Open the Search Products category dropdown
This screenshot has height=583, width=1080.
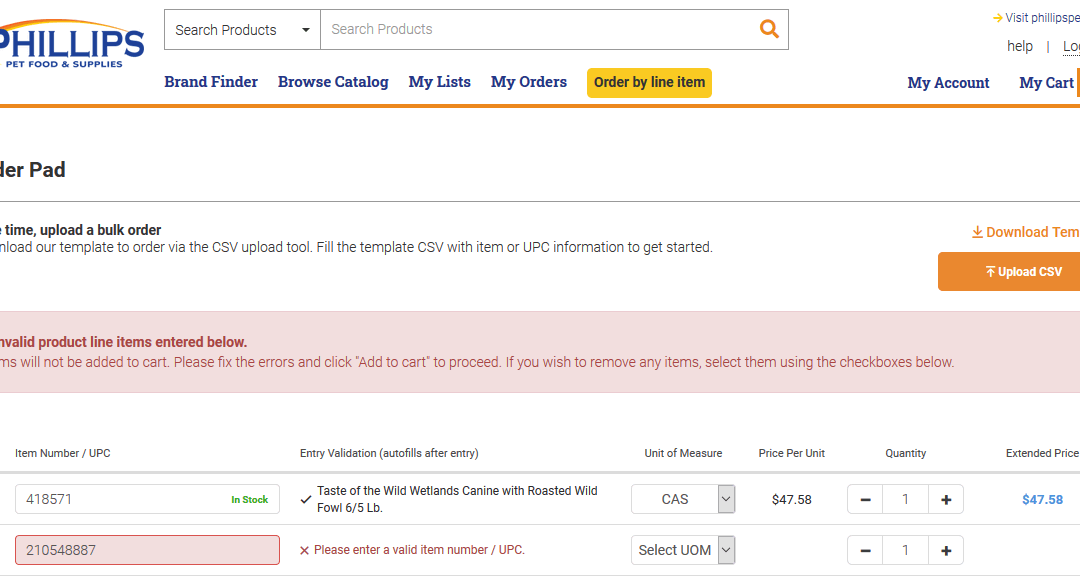[x=242, y=30]
